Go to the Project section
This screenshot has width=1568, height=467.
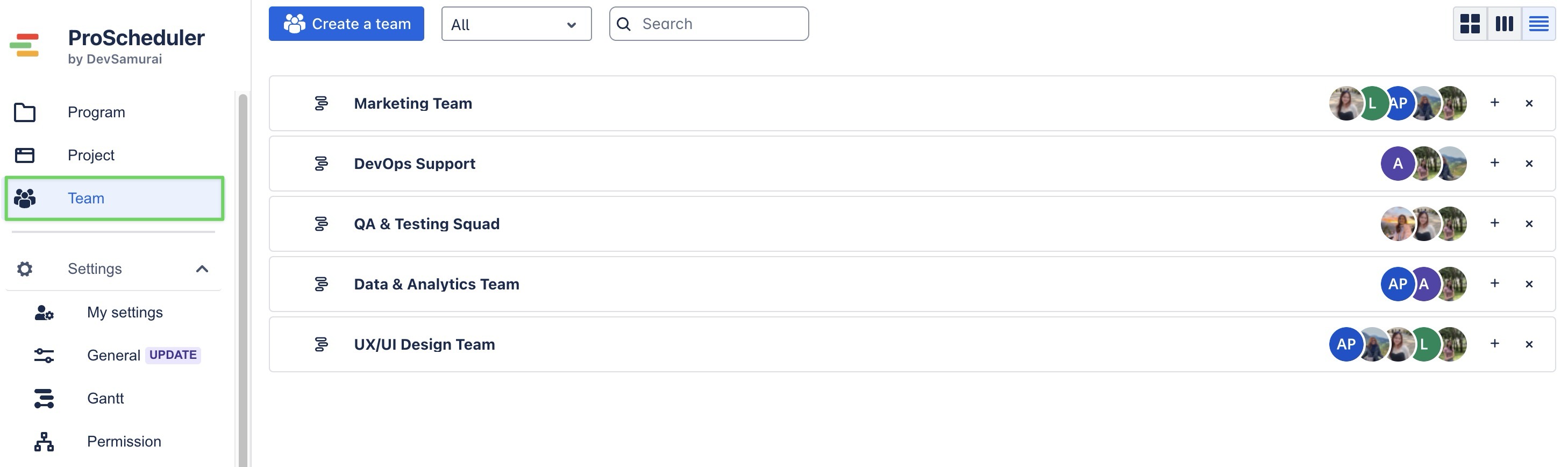point(91,155)
